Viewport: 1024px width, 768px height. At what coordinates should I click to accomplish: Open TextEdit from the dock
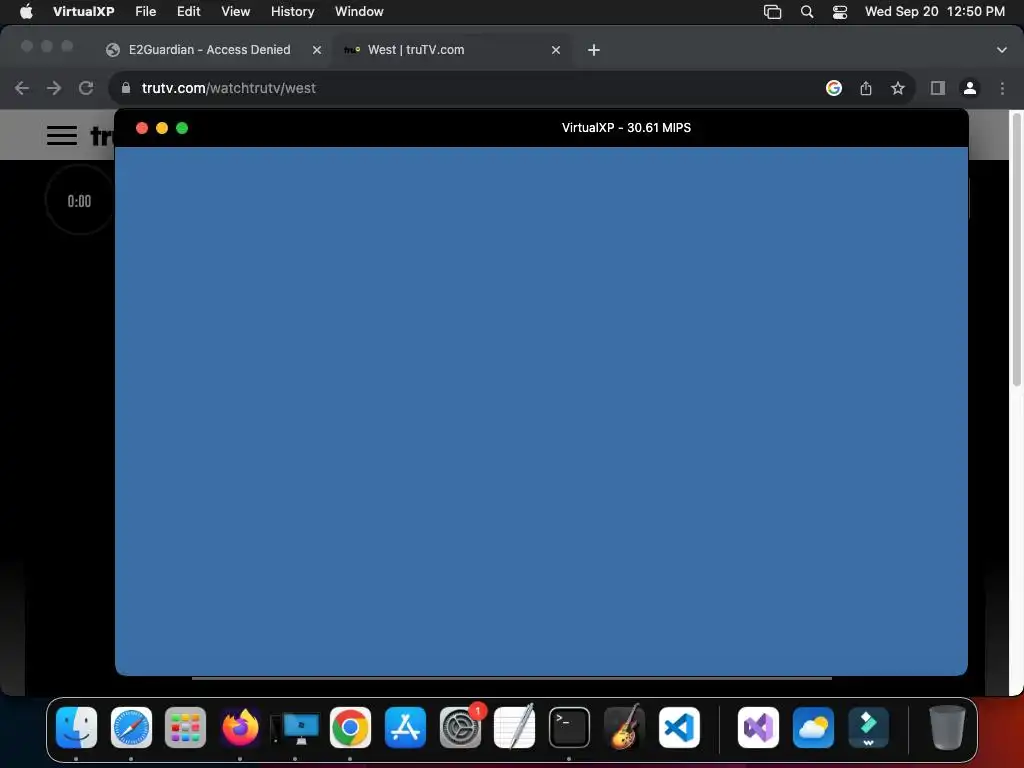(x=515, y=727)
